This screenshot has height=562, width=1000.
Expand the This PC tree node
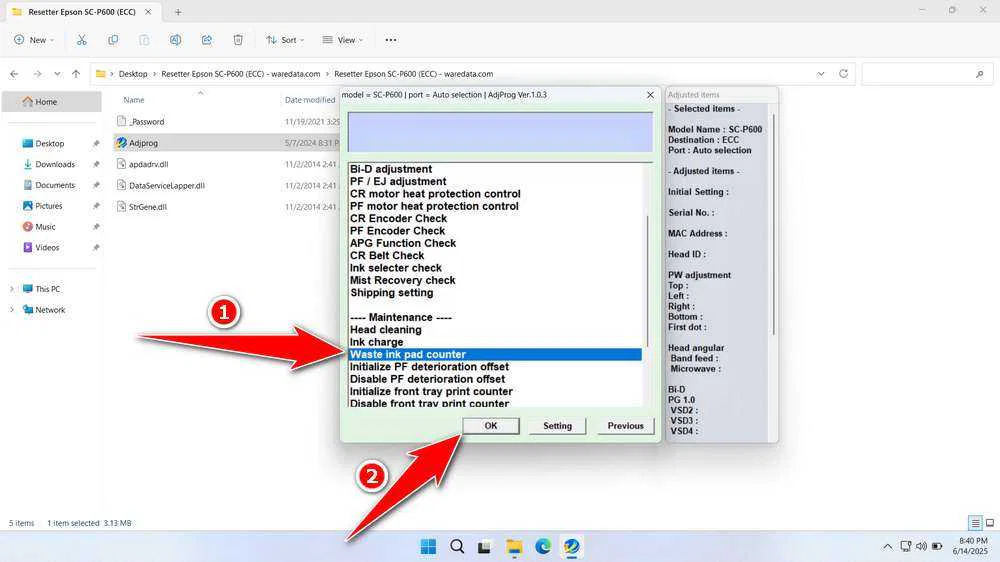[x=12, y=289]
